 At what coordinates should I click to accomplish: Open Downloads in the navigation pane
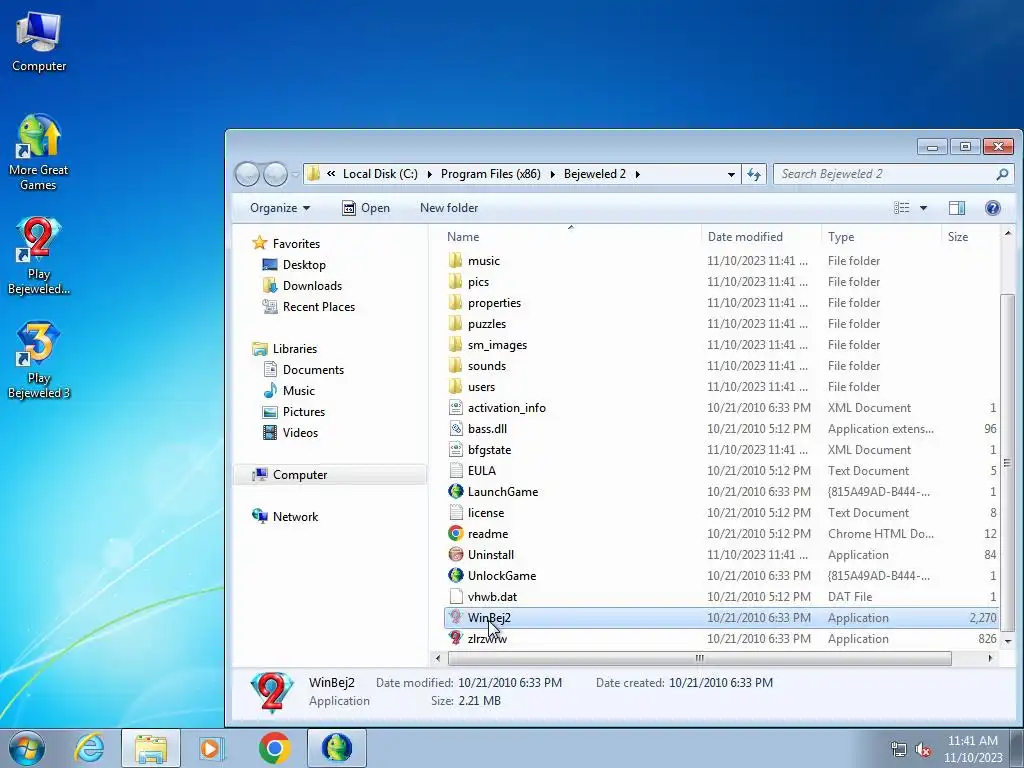click(312, 285)
